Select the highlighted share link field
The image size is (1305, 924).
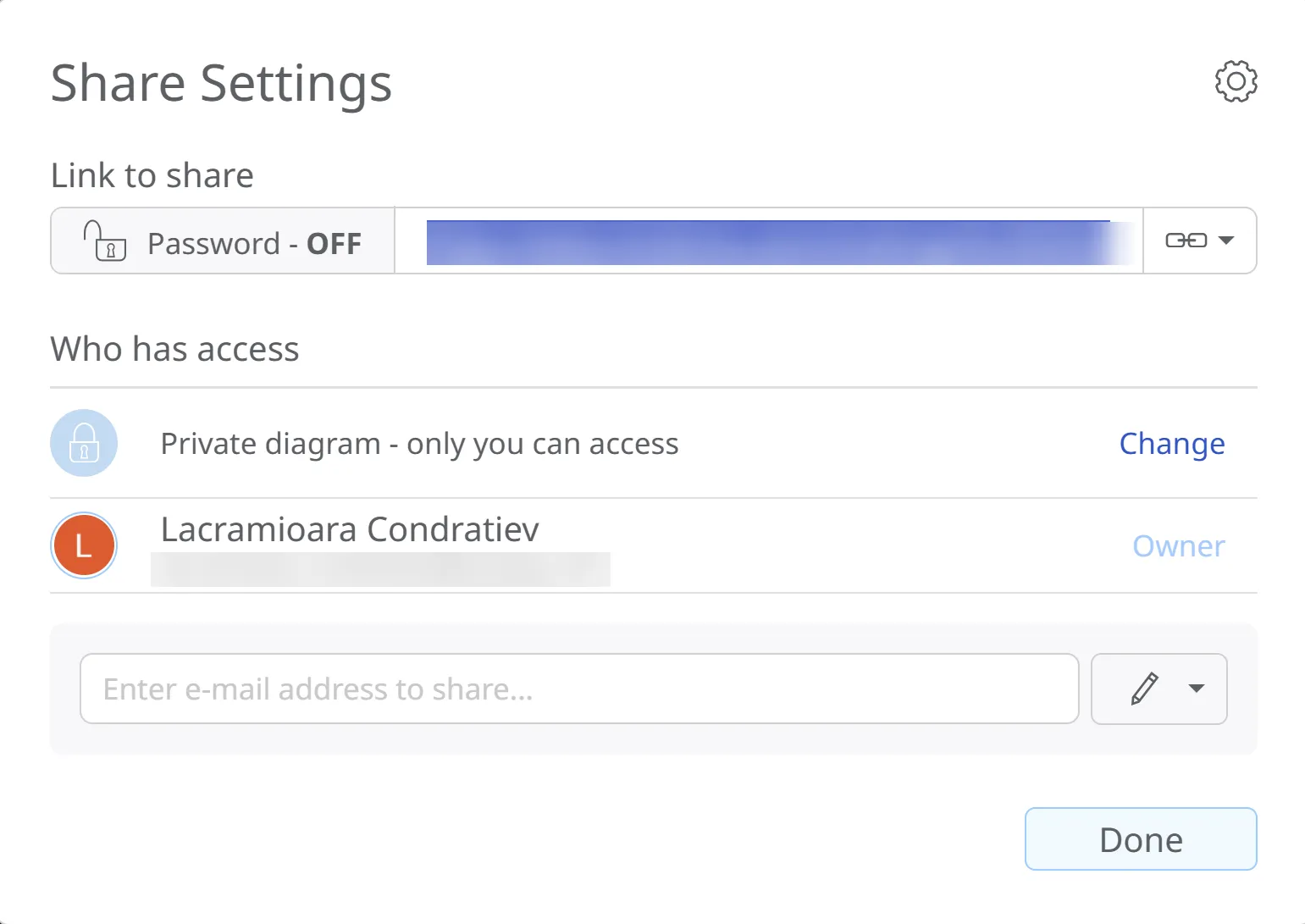767,242
